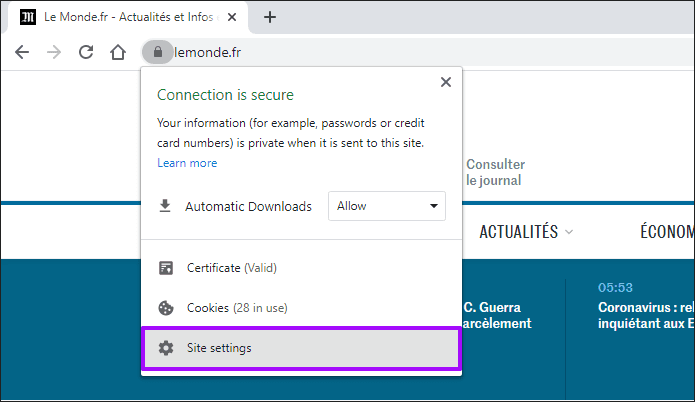Click the certificate icon
695x402 pixels.
coord(166,268)
